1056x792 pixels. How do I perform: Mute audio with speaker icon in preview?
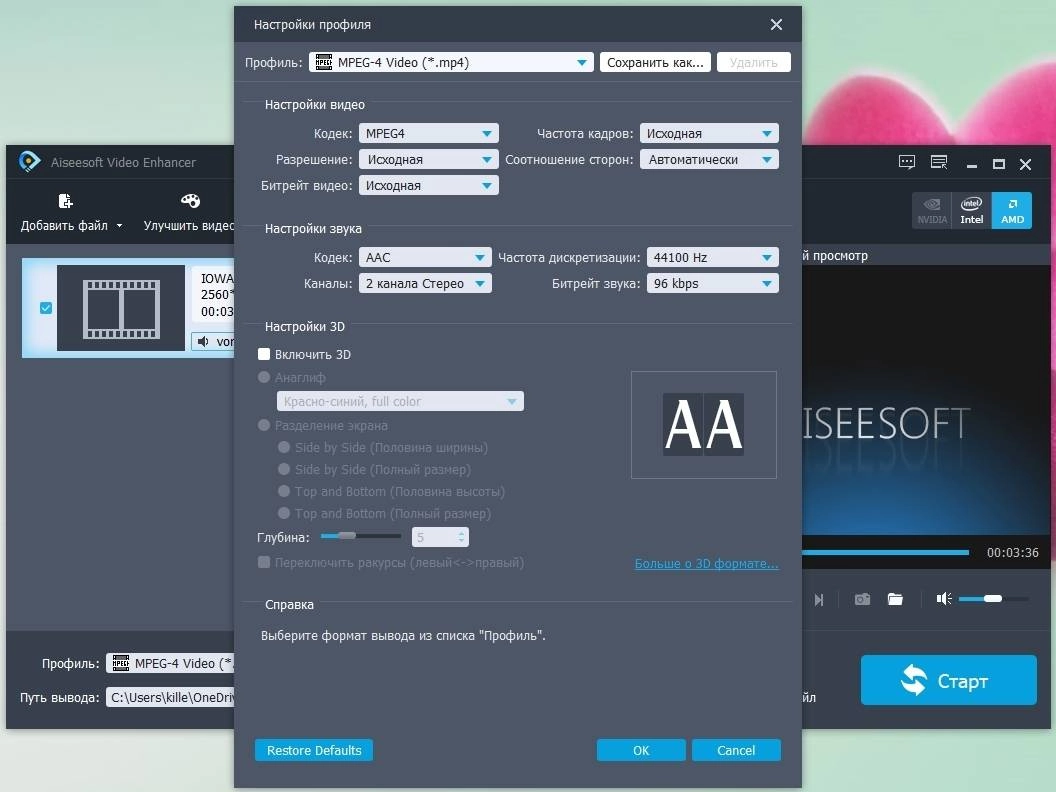[944, 599]
